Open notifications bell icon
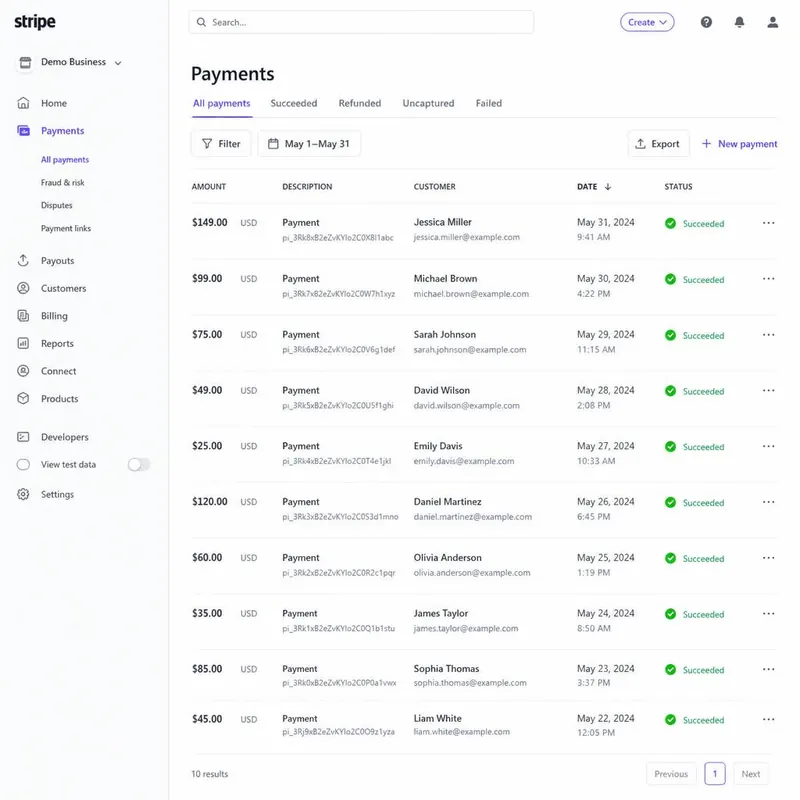 point(739,22)
